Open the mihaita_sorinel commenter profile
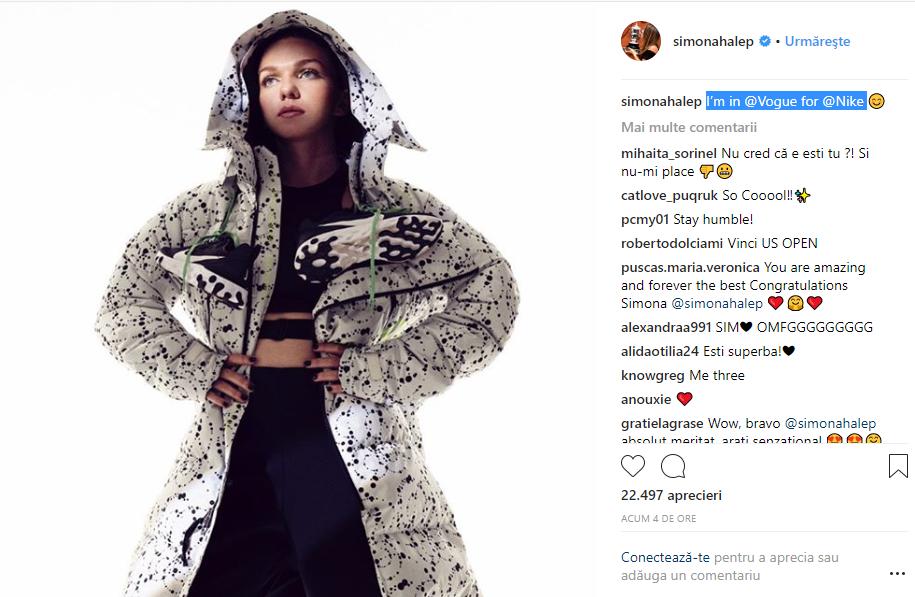The width and height of the screenshot is (915, 597). (x=669, y=153)
